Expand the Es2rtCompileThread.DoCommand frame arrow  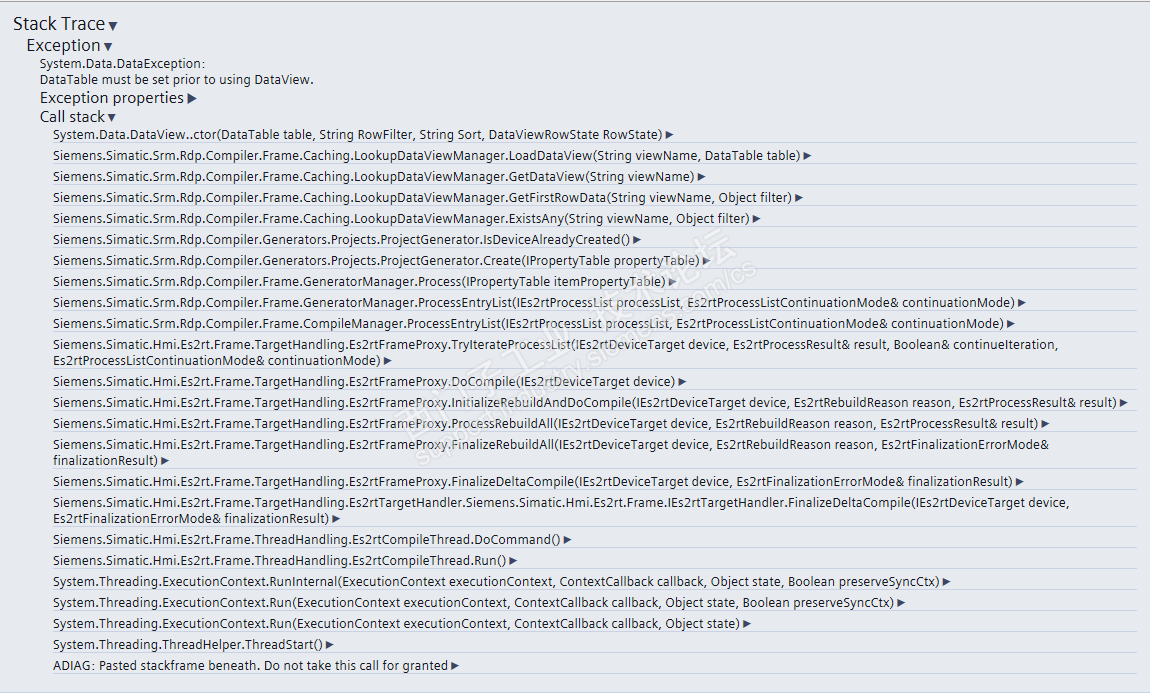click(568, 540)
